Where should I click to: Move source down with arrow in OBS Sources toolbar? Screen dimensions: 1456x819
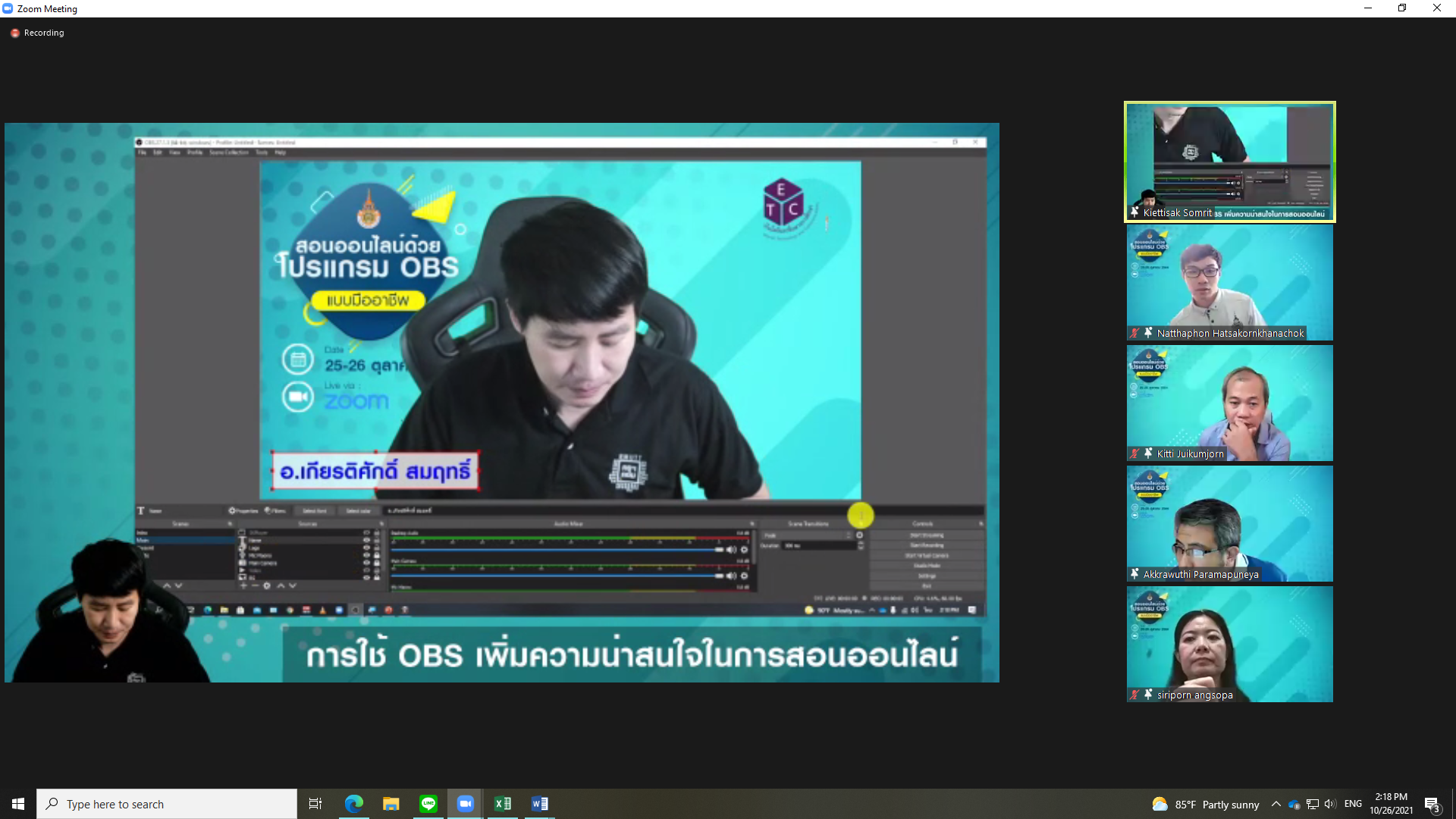(293, 585)
